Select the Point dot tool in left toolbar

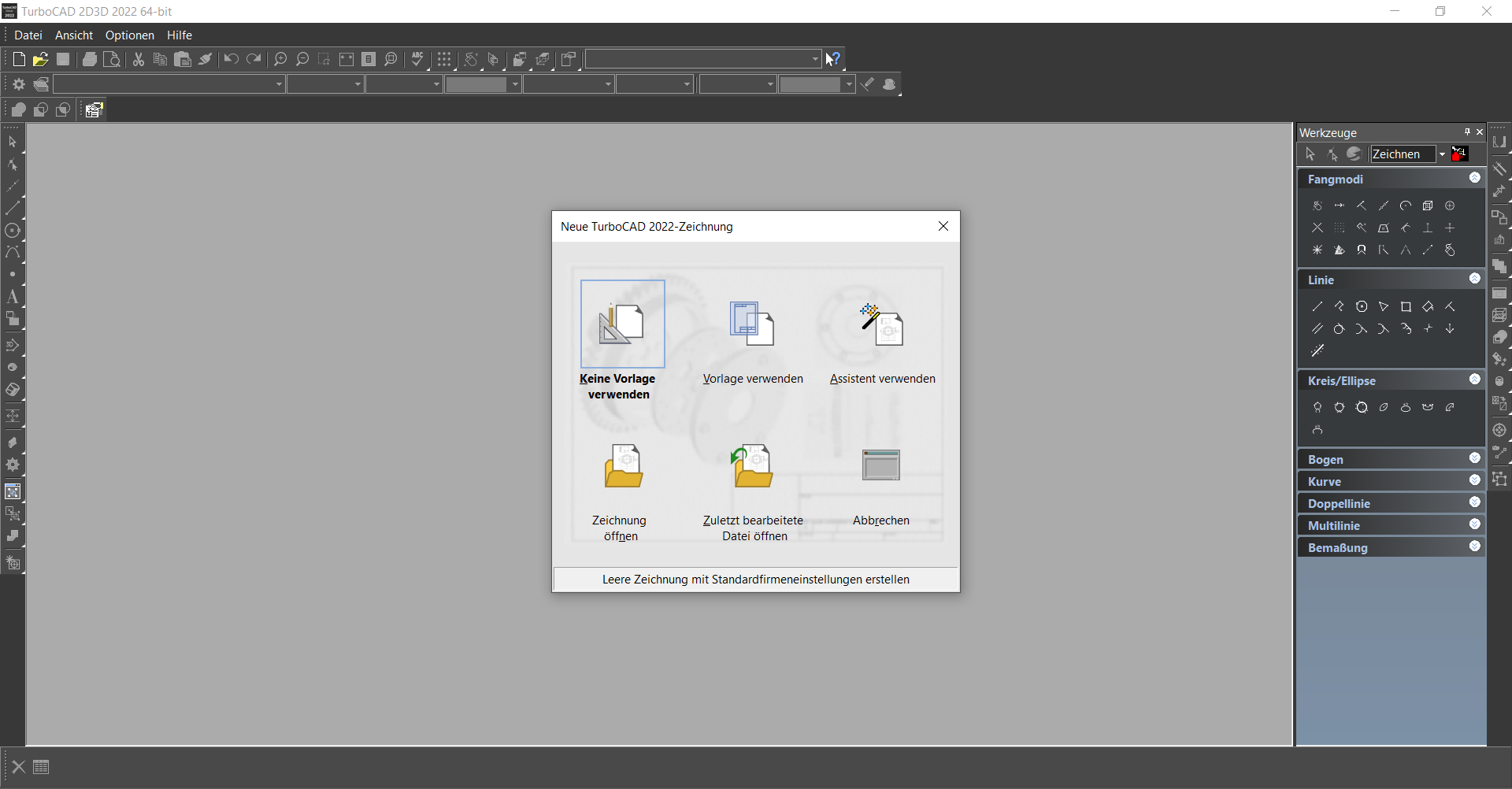coord(13,275)
